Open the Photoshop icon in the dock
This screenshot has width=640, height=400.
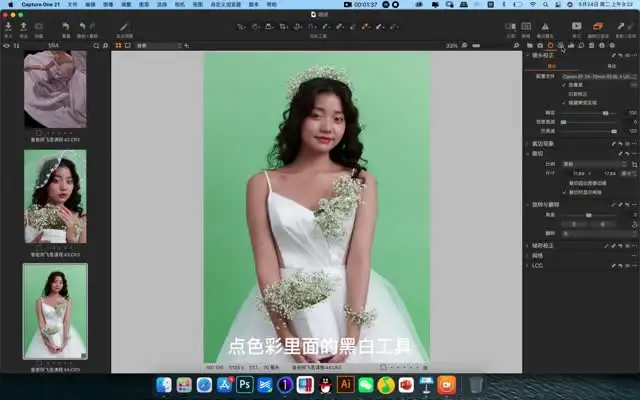(243, 384)
